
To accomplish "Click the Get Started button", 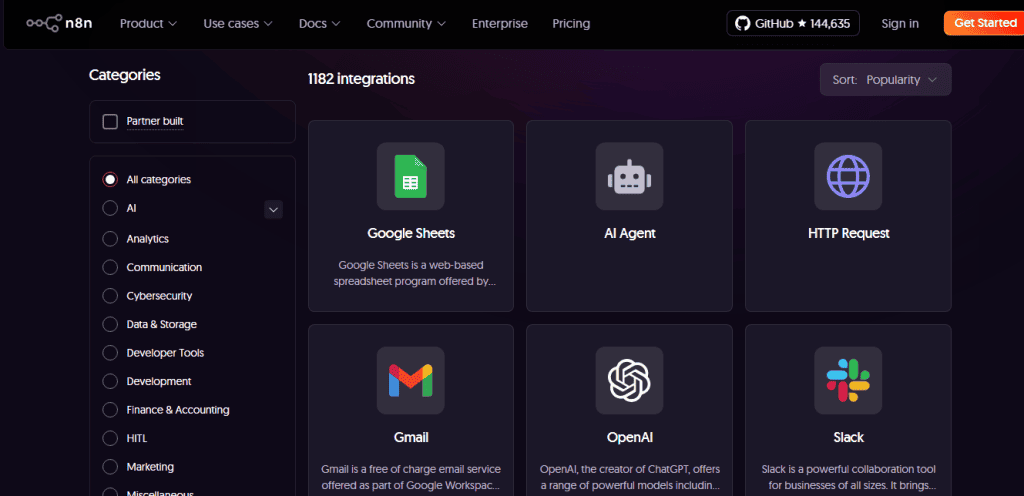I will 985,23.
